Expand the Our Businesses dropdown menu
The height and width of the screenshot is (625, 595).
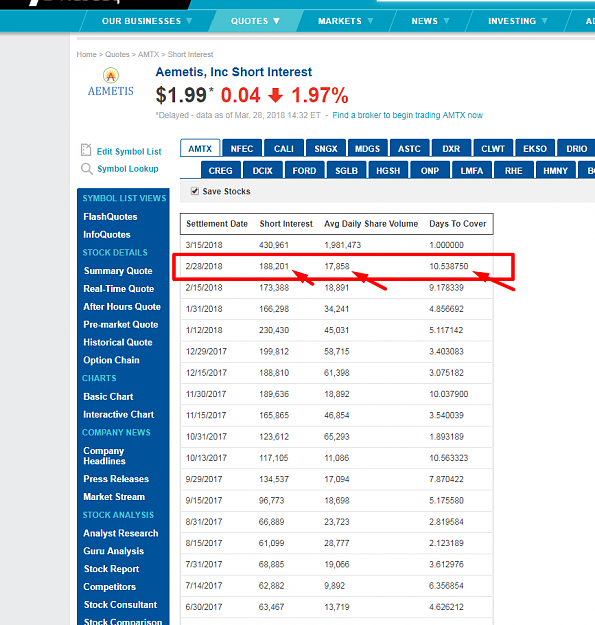click(146, 21)
